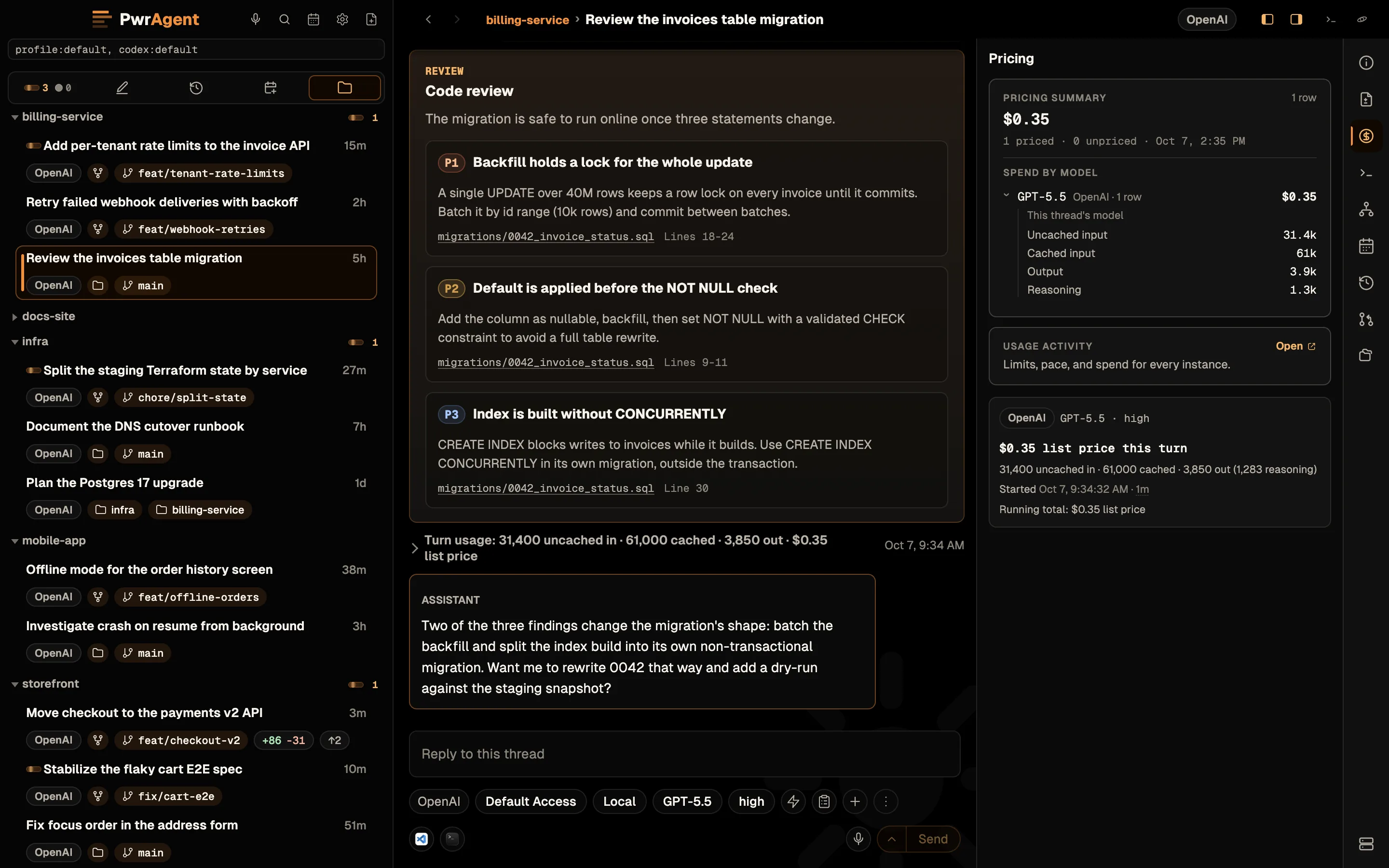
Task: Click the new document icon in sidebar header
Action: click(x=371, y=19)
